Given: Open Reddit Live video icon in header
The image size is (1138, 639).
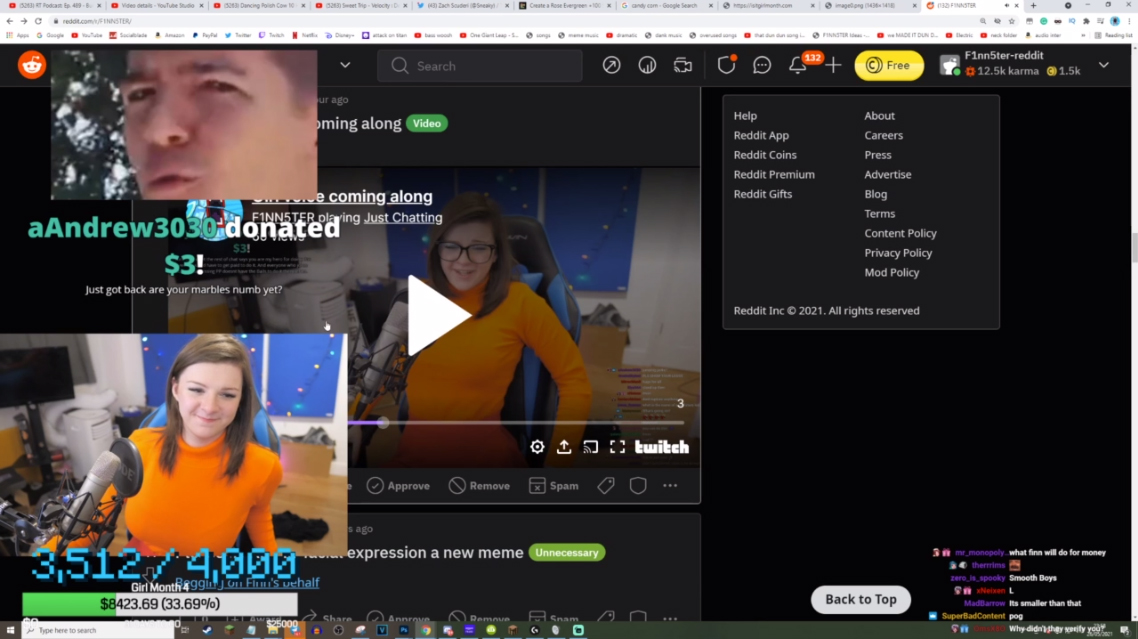Looking at the screenshot, I should [x=683, y=65].
